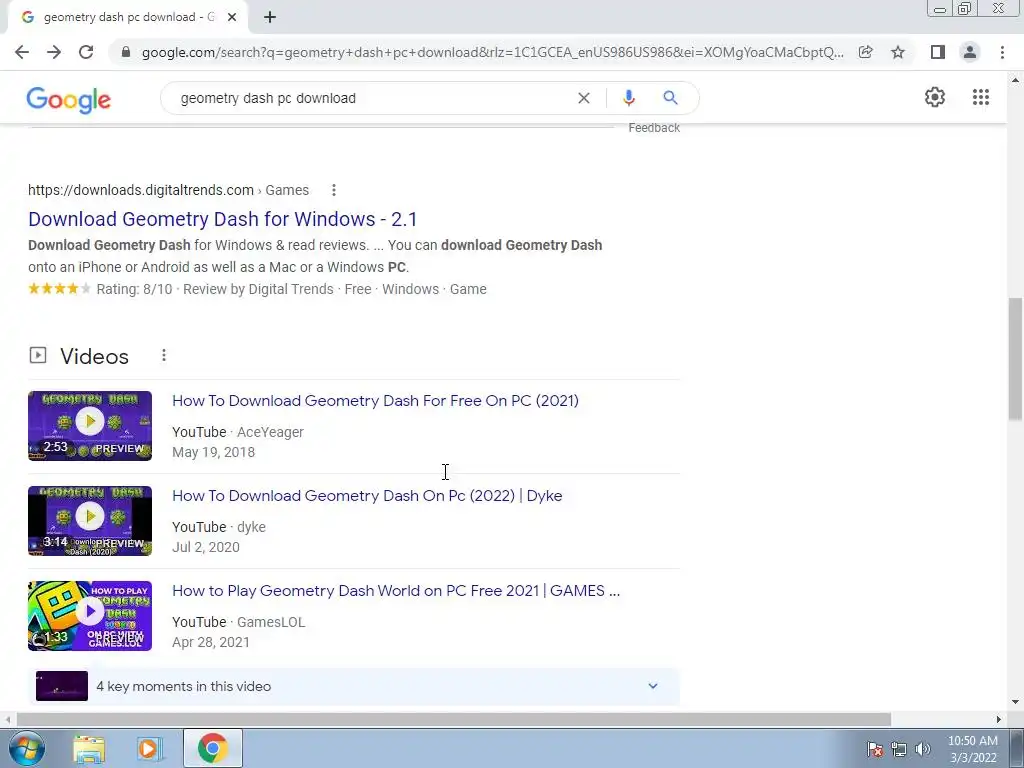Clear the search box text
Viewport: 1024px width, 768px height.
point(584,98)
